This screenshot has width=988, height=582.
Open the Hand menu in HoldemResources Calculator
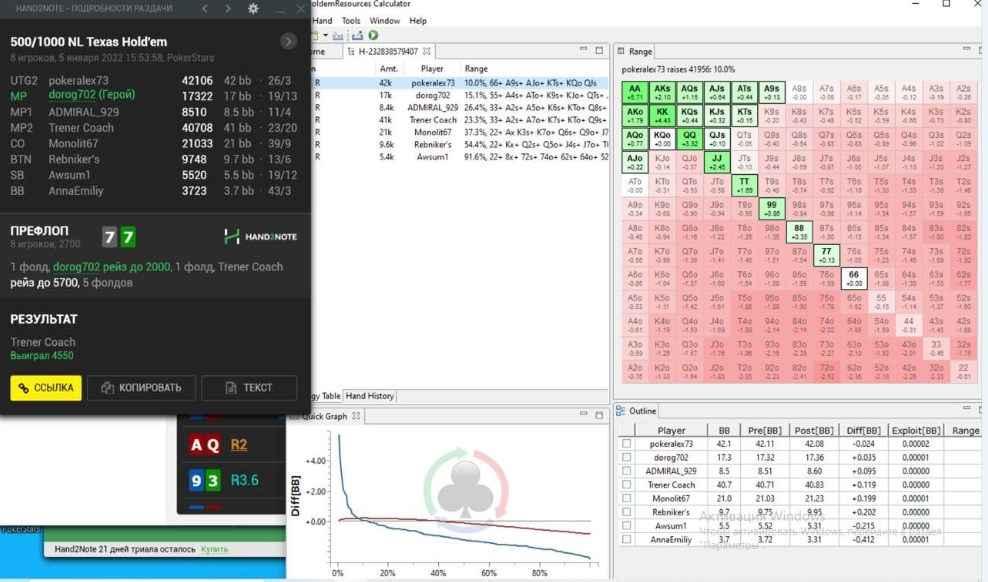(x=322, y=21)
